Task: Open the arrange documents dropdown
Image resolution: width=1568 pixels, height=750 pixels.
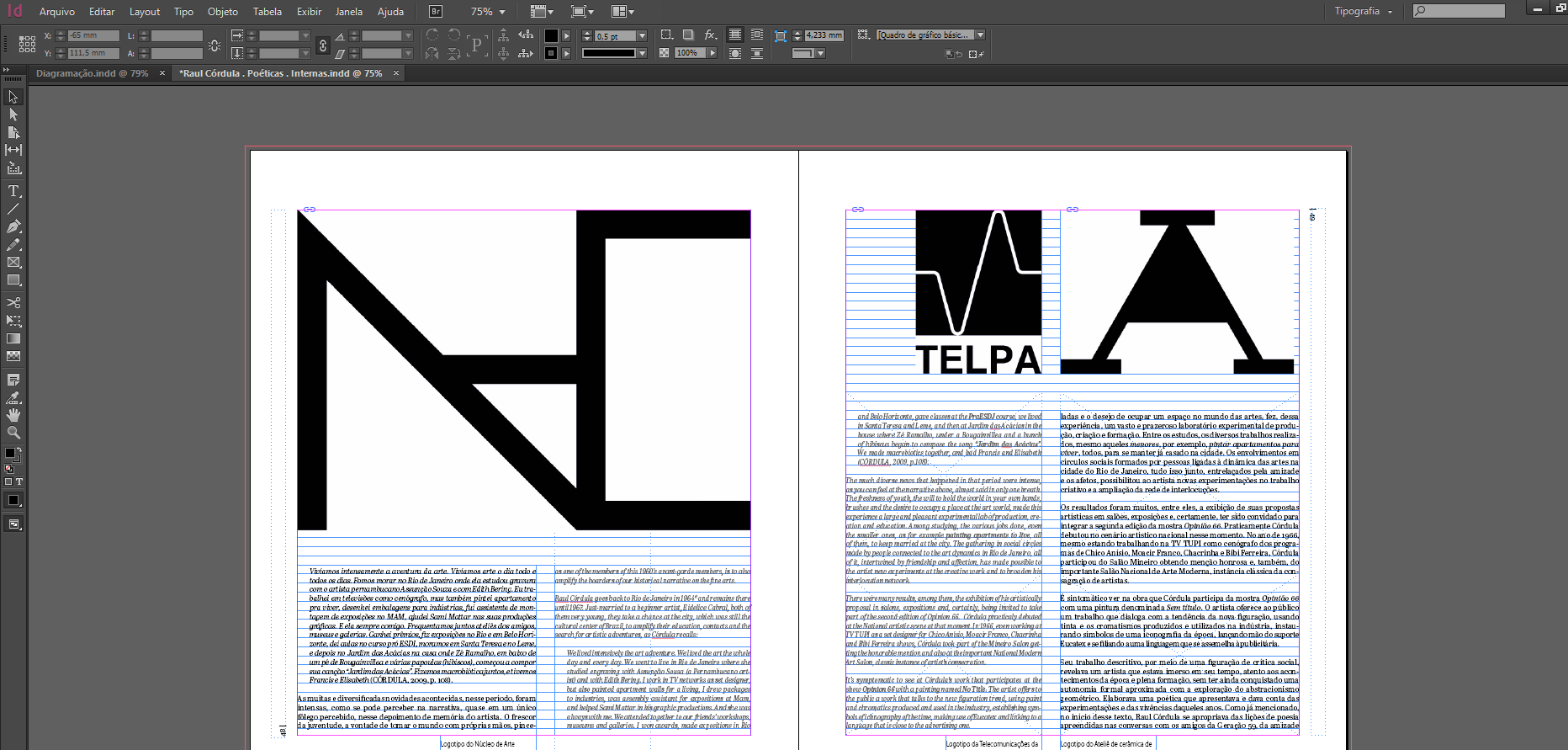Action: (x=622, y=12)
